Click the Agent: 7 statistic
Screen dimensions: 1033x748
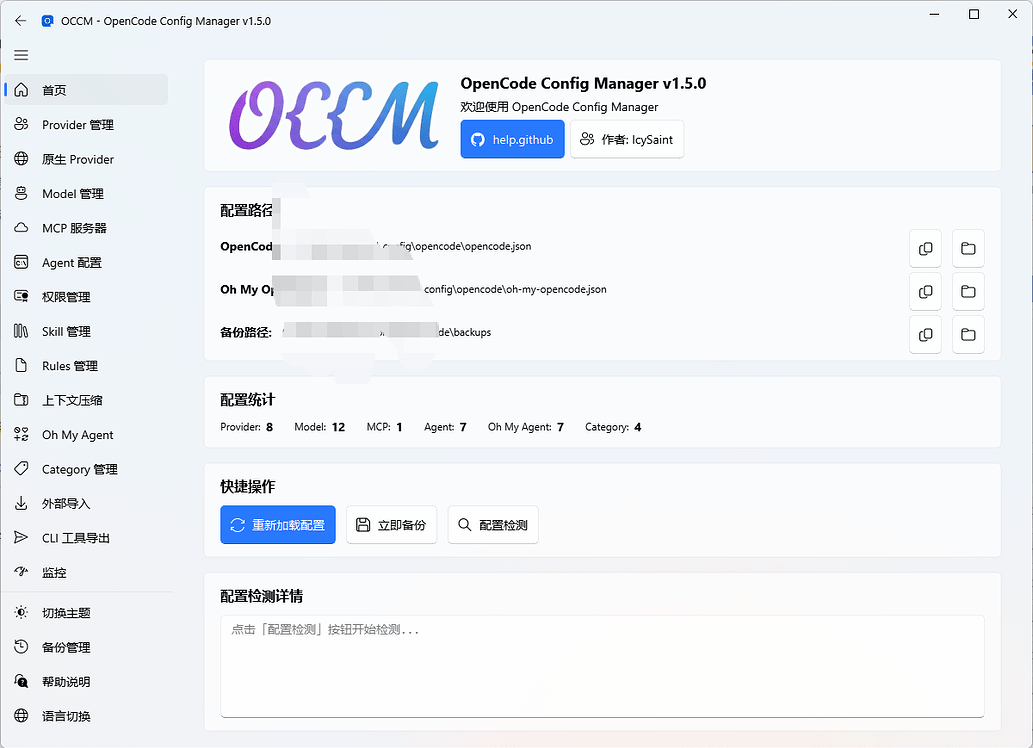(x=445, y=427)
